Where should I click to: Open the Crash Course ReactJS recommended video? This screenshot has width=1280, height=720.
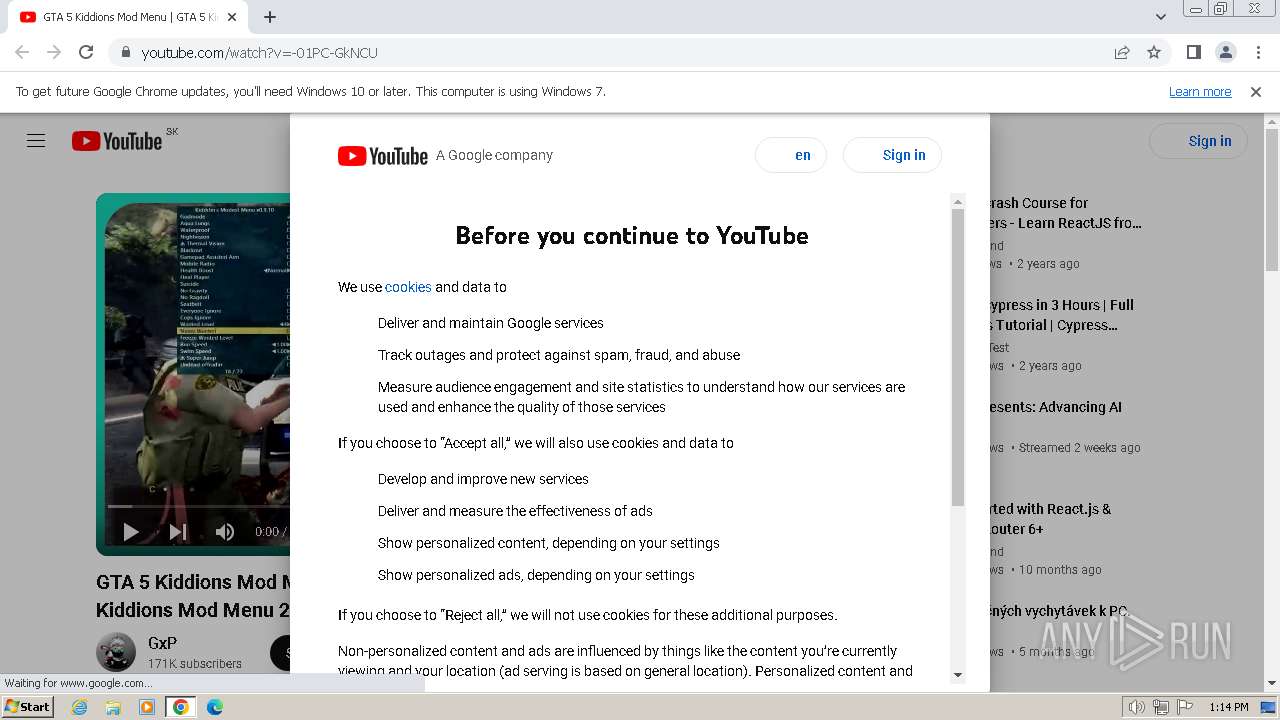pos(1065,213)
